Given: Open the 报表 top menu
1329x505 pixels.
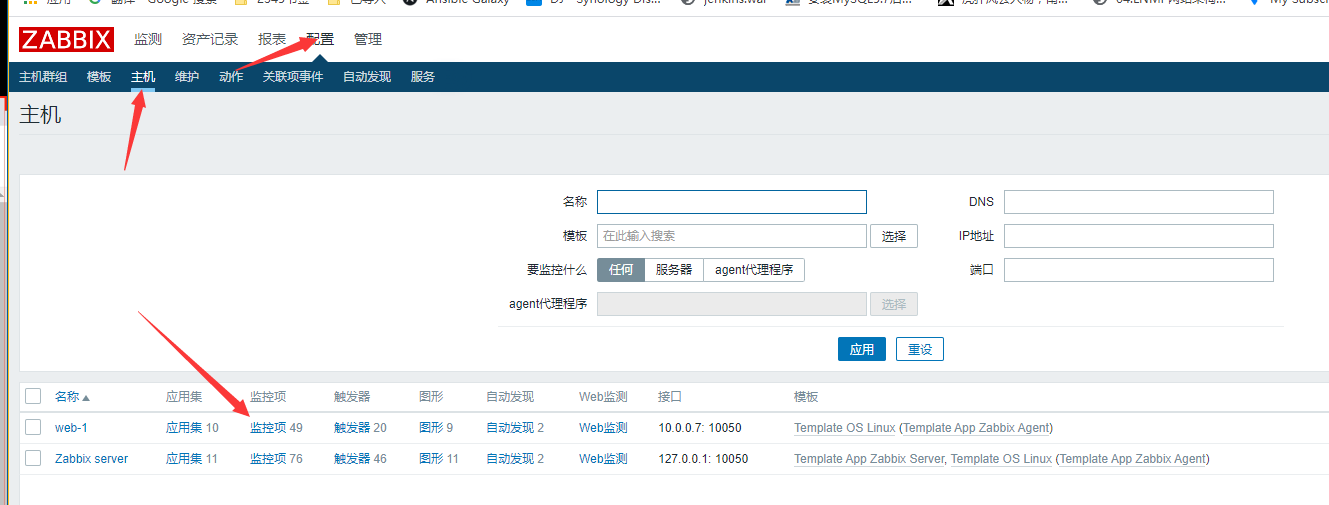Looking at the screenshot, I should pyautogui.click(x=272, y=40).
